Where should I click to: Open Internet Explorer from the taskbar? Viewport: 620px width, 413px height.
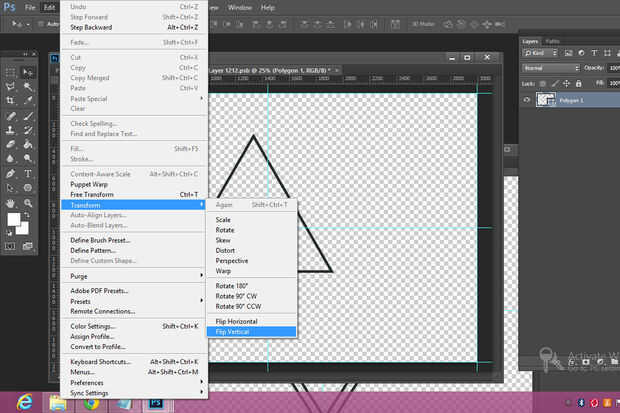pyautogui.click(x=25, y=403)
